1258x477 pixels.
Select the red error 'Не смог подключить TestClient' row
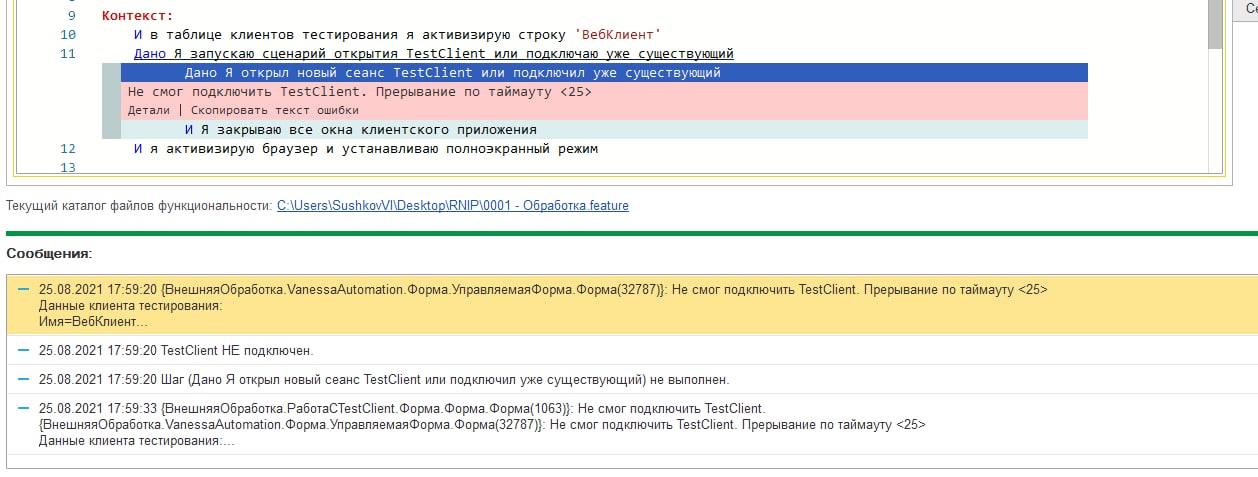point(604,91)
